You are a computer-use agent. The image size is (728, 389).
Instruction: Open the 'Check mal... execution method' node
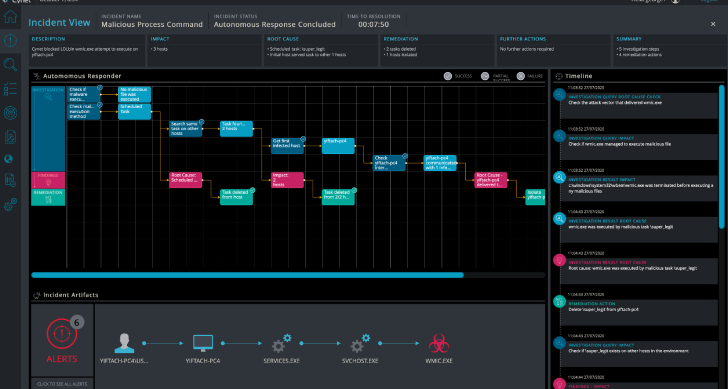(84, 111)
